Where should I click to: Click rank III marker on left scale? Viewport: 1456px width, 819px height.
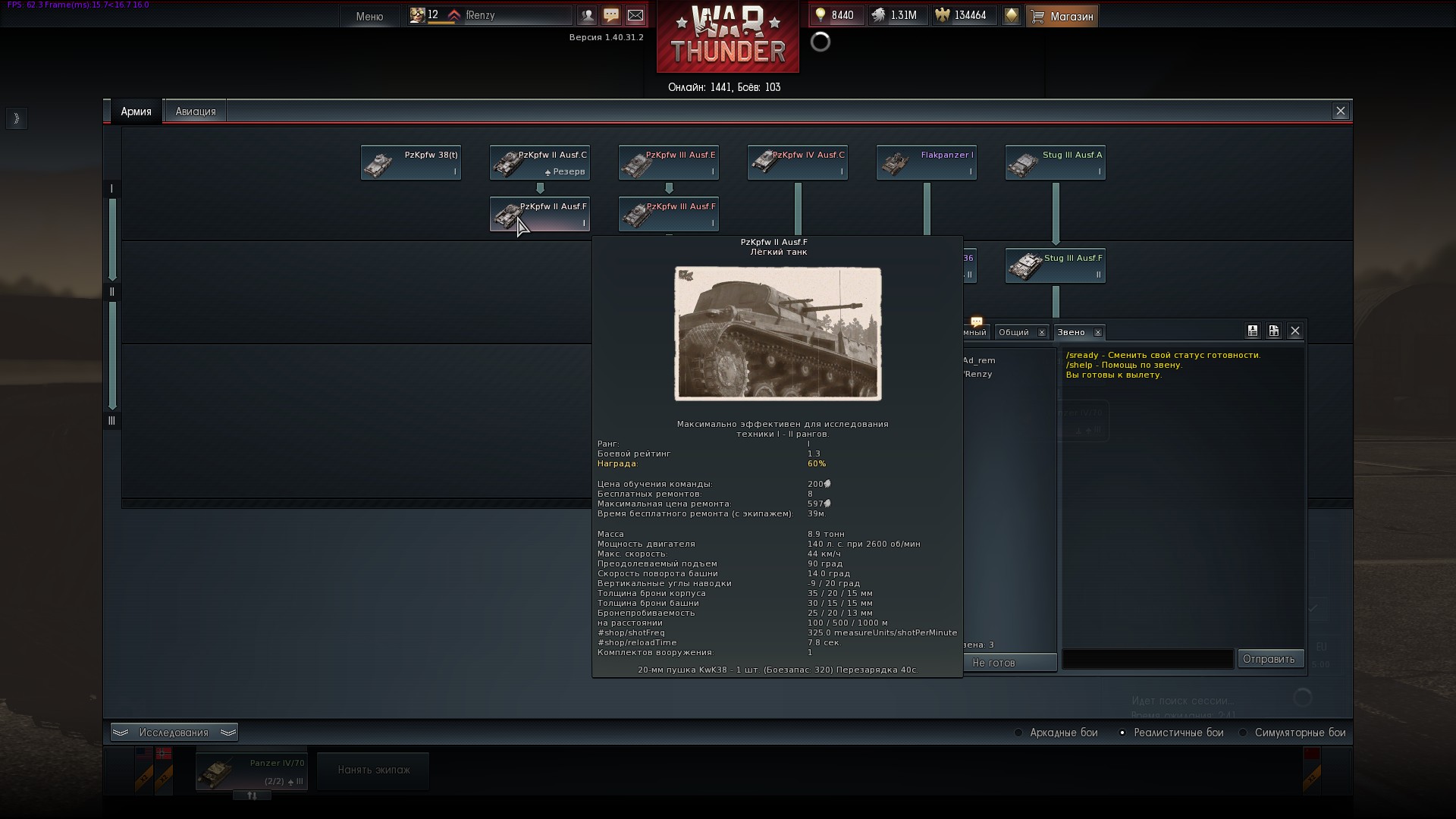pos(111,421)
